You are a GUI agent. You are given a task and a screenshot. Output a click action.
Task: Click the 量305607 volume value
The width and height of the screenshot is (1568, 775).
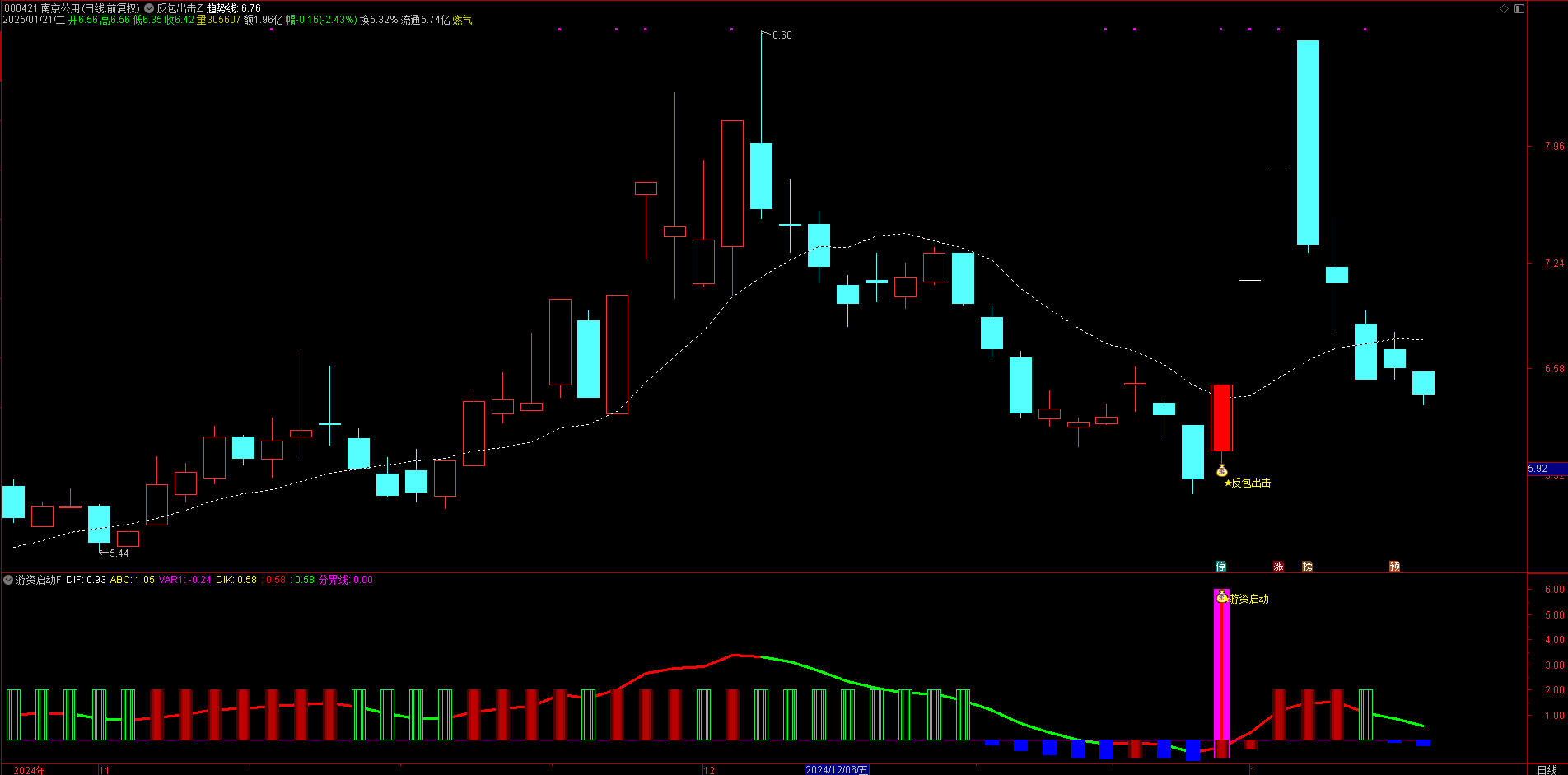click(218, 20)
